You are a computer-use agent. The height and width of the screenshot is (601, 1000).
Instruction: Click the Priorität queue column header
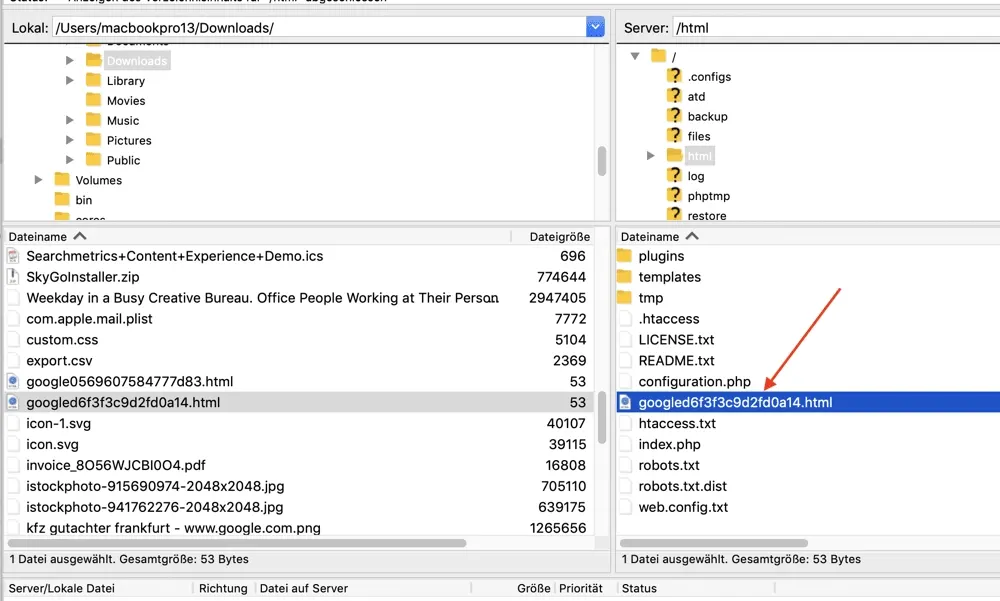point(580,588)
